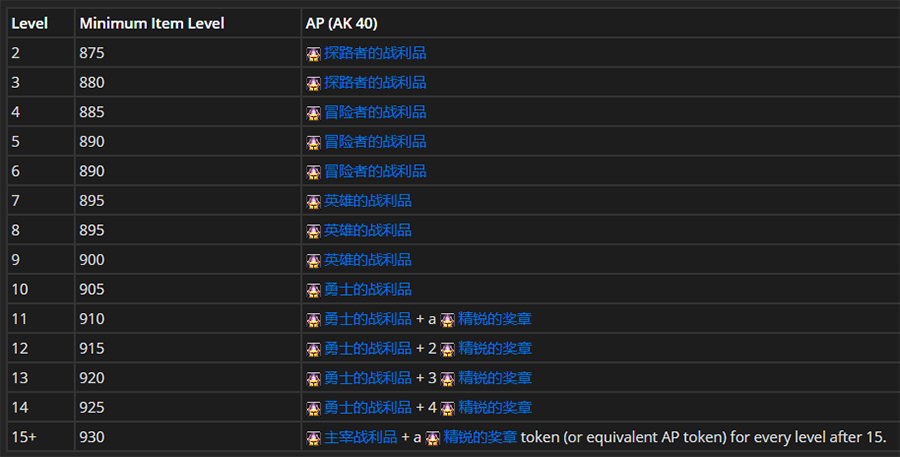
Task: Click the 精锐的奖章 icon in the Level 12 row
Action: [448, 350]
